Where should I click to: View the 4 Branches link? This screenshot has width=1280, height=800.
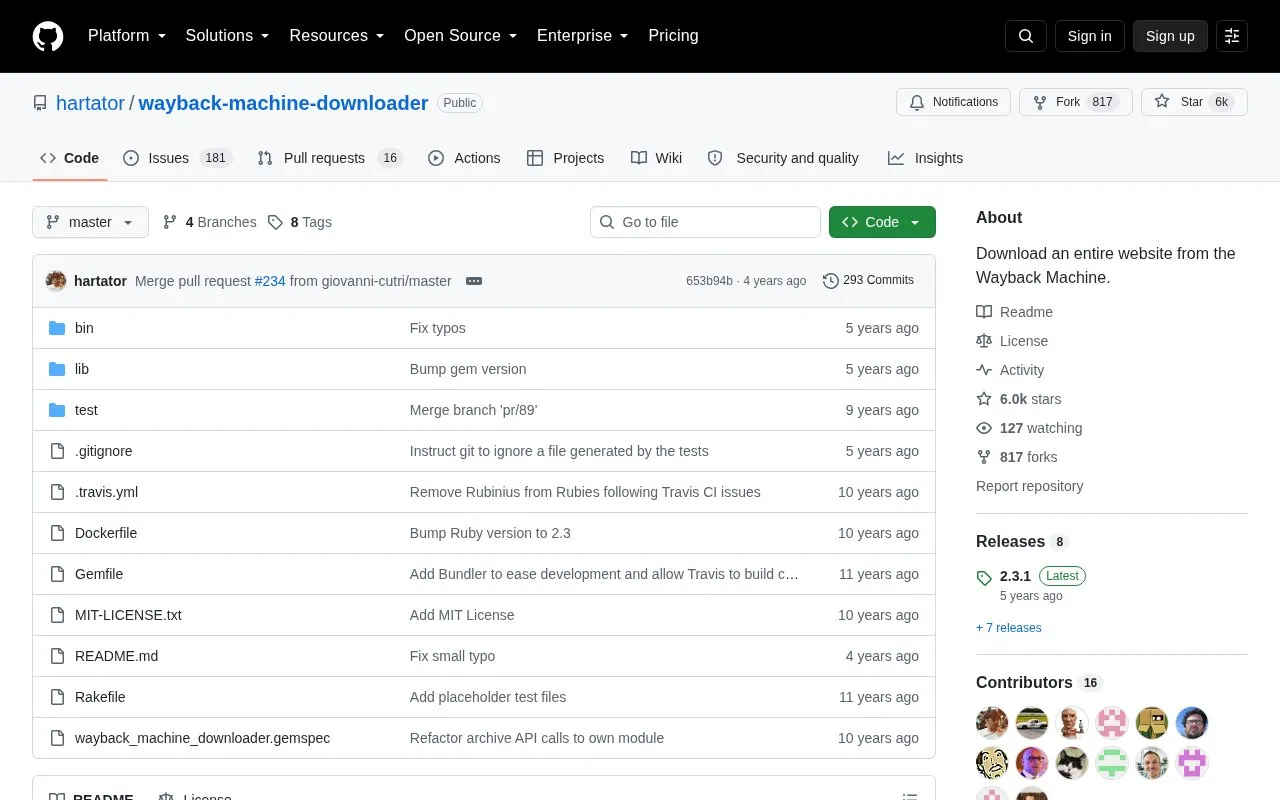(209, 222)
